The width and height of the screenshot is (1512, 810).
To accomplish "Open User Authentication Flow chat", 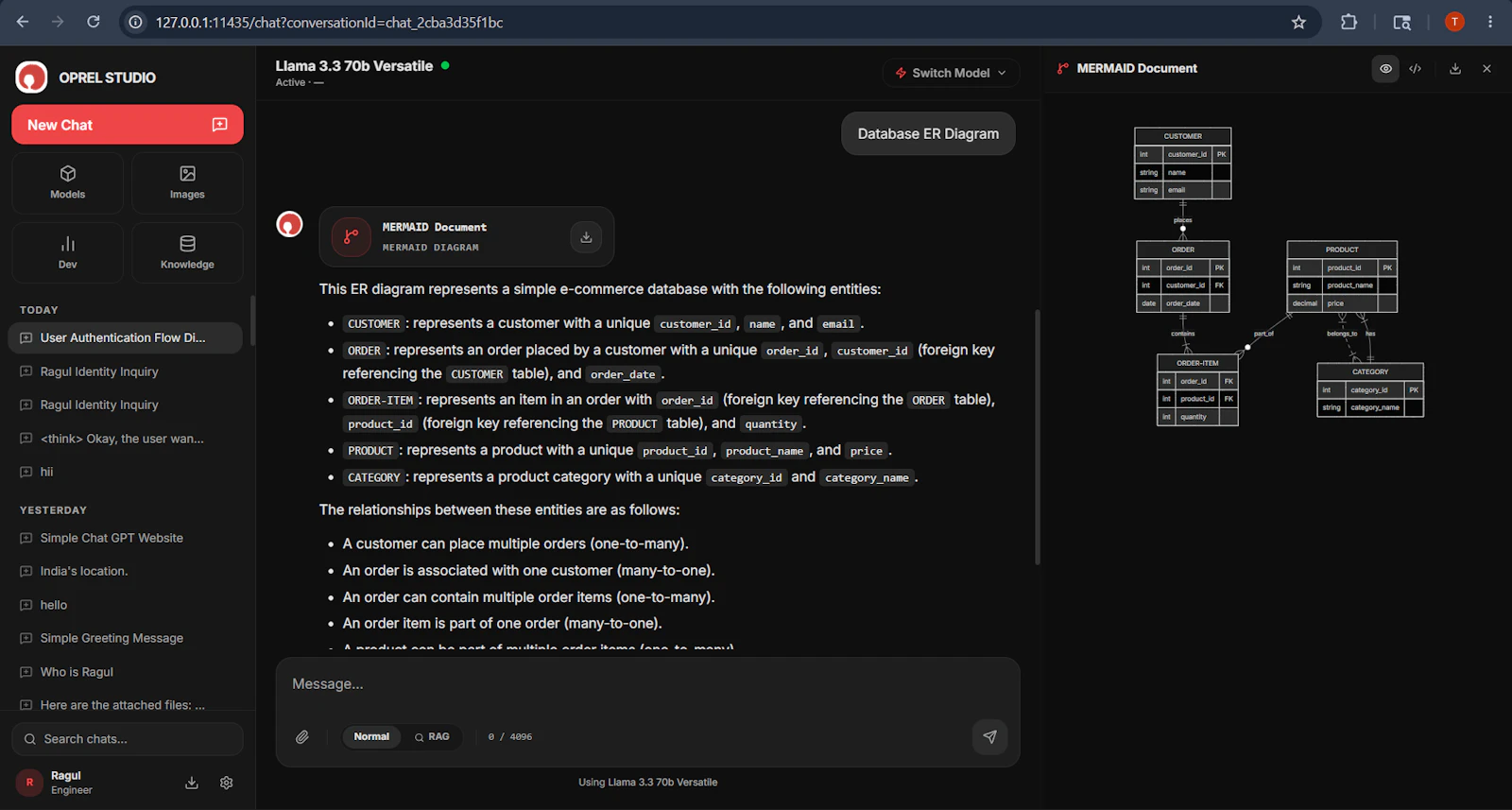I will (x=125, y=337).
